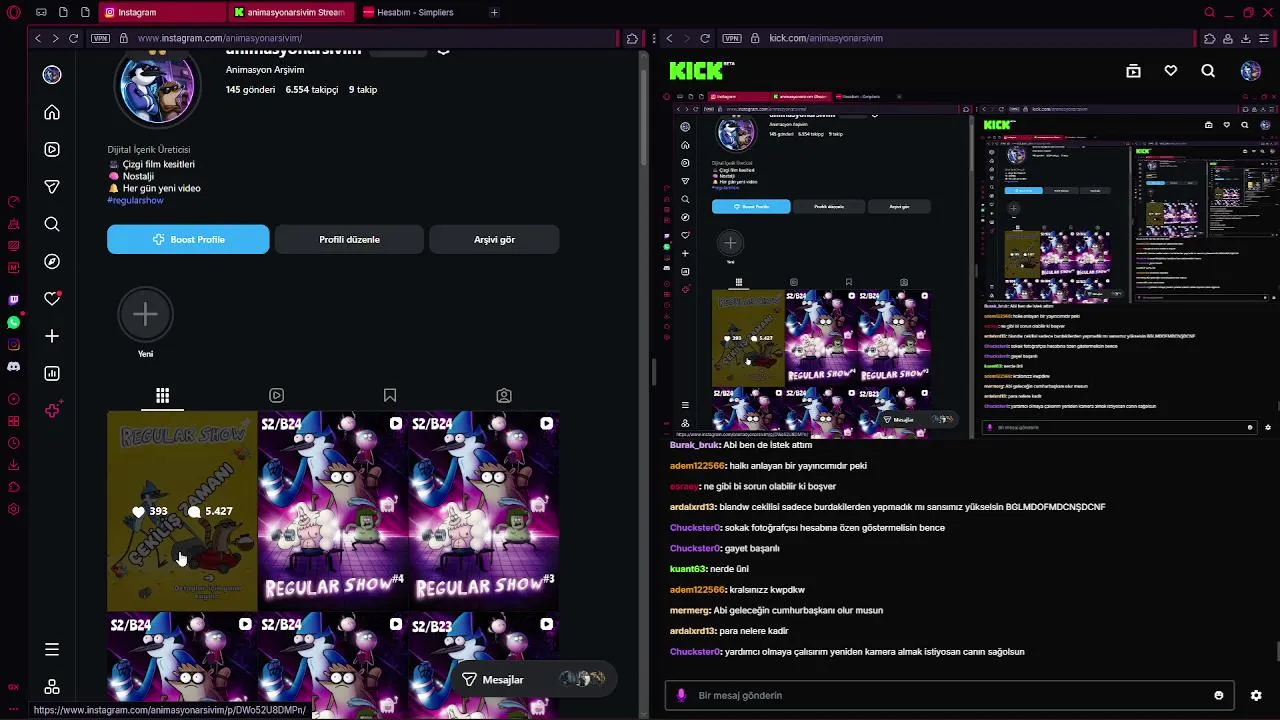Open Instagram Home from the sidebar
Viewport: 1280px width, 720px height.
[52, 112]
